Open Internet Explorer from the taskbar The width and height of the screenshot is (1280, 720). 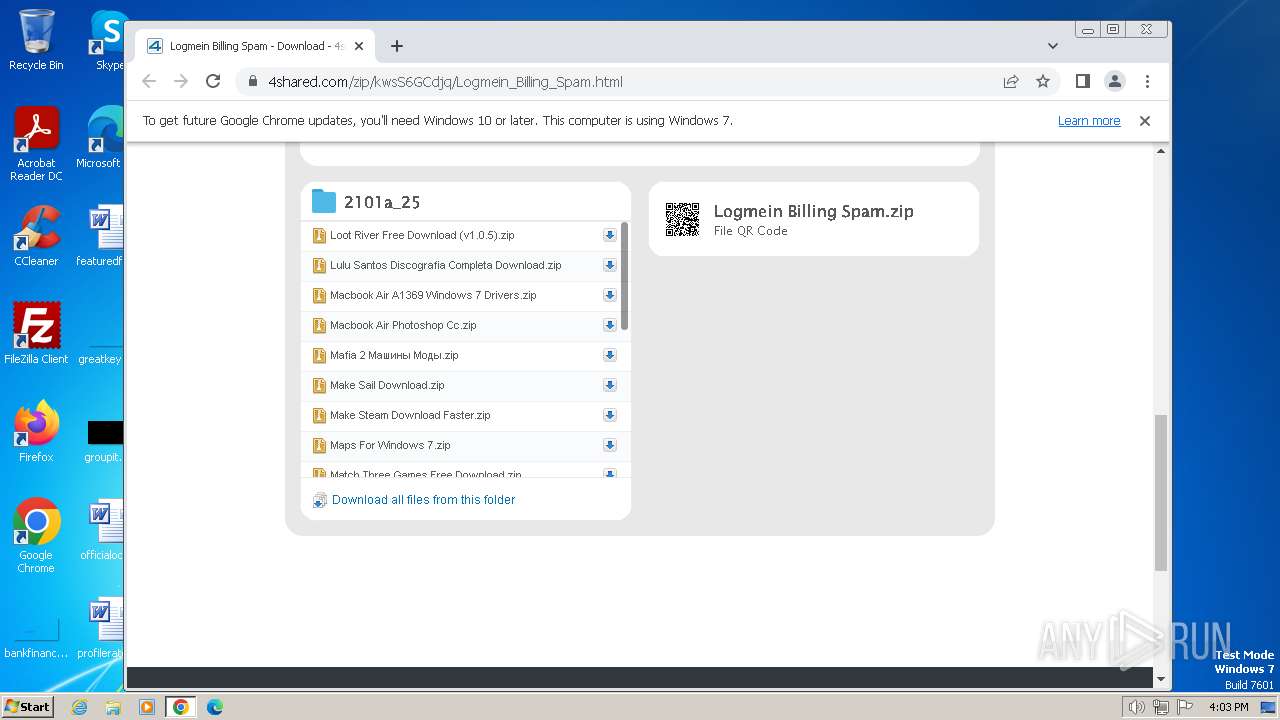click(x=79, y=707)
